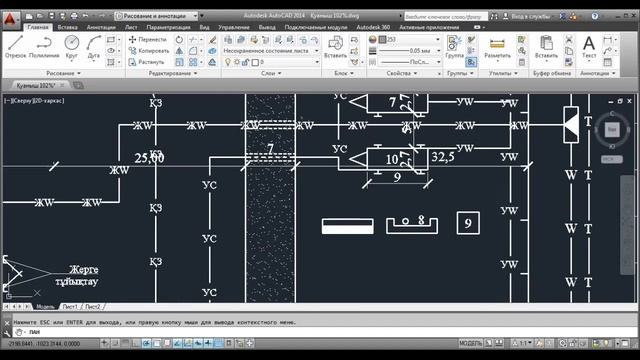This screenshot has height=360, width=640.
Task: Click the Plot printer icon in quick access
Action: coord(74,16)
